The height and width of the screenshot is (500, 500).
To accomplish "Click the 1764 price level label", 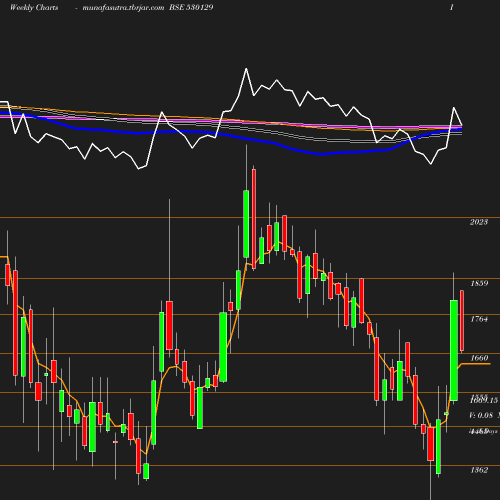I will pos(479,319).
